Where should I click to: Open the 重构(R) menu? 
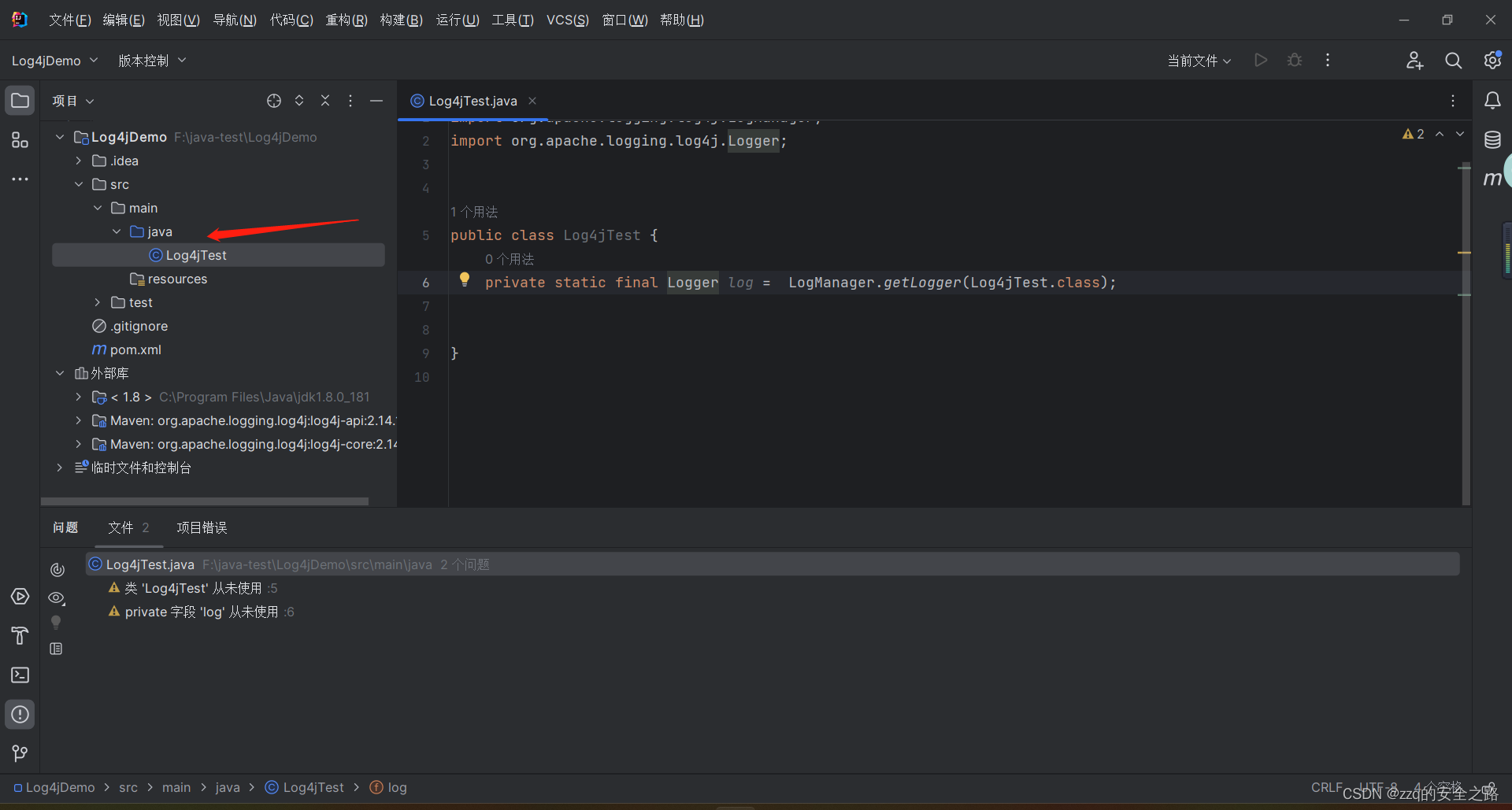[x=346, y=20]
